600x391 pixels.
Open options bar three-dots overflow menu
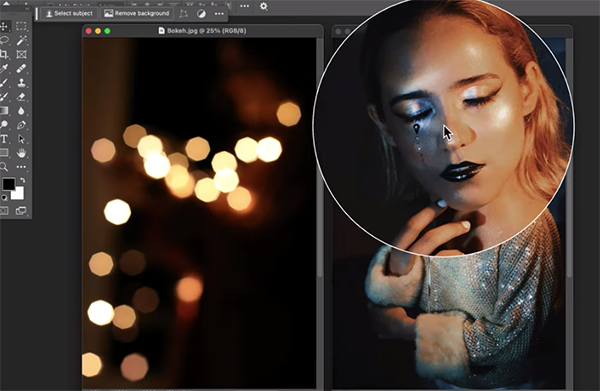[x=245, y=6]
